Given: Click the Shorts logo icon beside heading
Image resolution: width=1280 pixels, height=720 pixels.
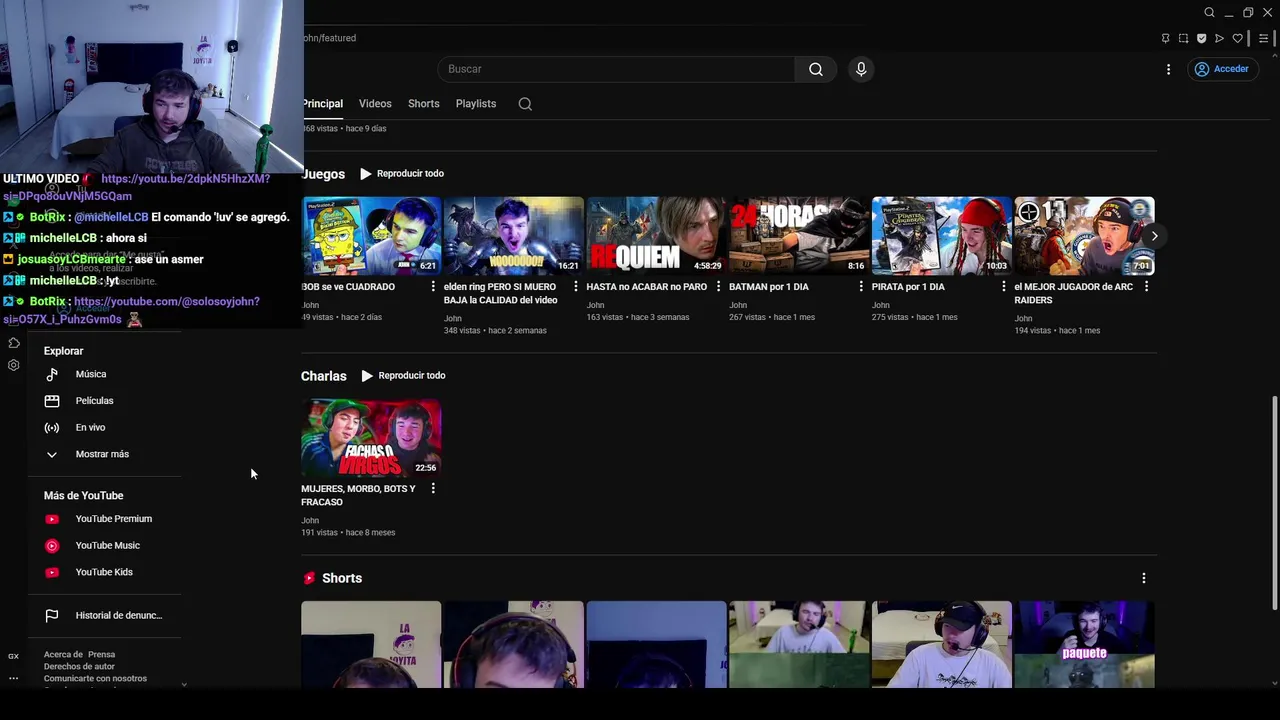Looking at the screenshot, I should tap(309, 578).
